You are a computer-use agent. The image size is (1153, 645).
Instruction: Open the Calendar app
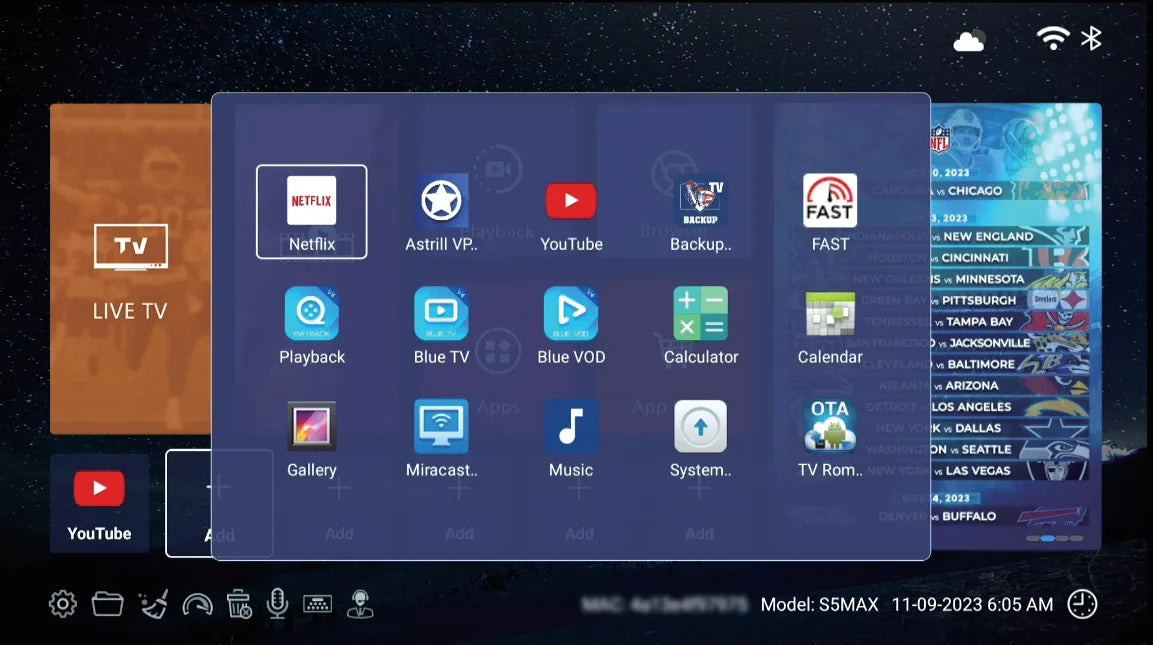[830, 326]
